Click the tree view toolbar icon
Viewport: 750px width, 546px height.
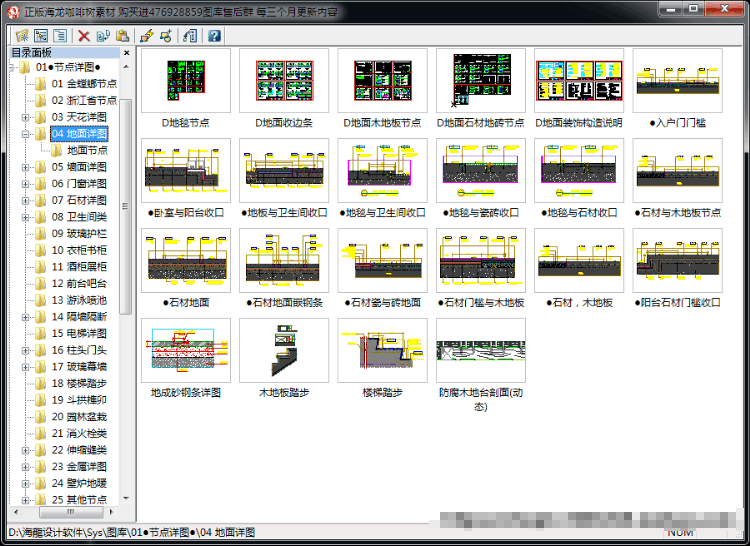[x=41, y=35]
